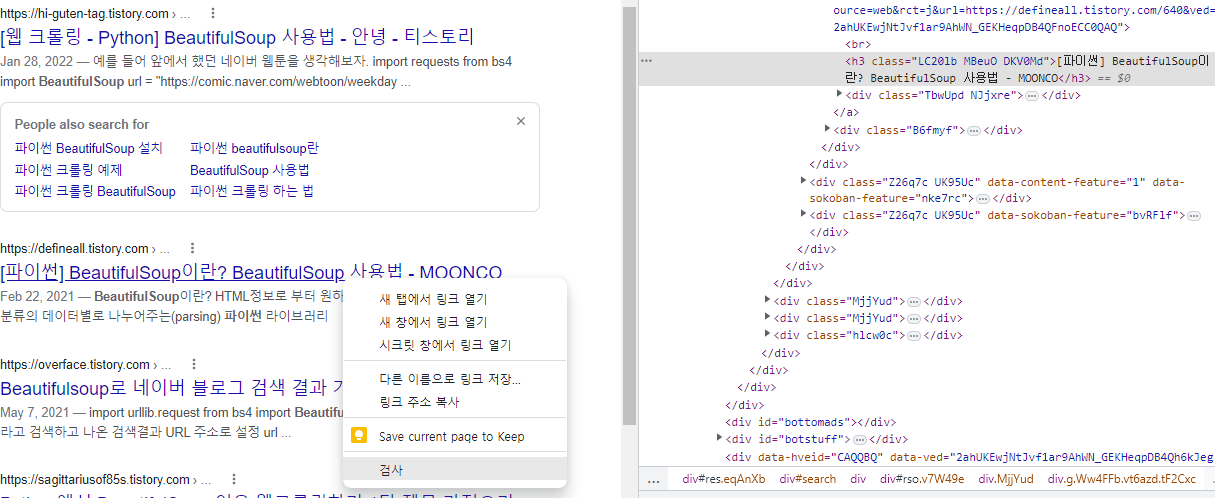Click the 'Feb 22, 2021' snippet text
This screenshot has width=1215, height=498.
[37, 297]
